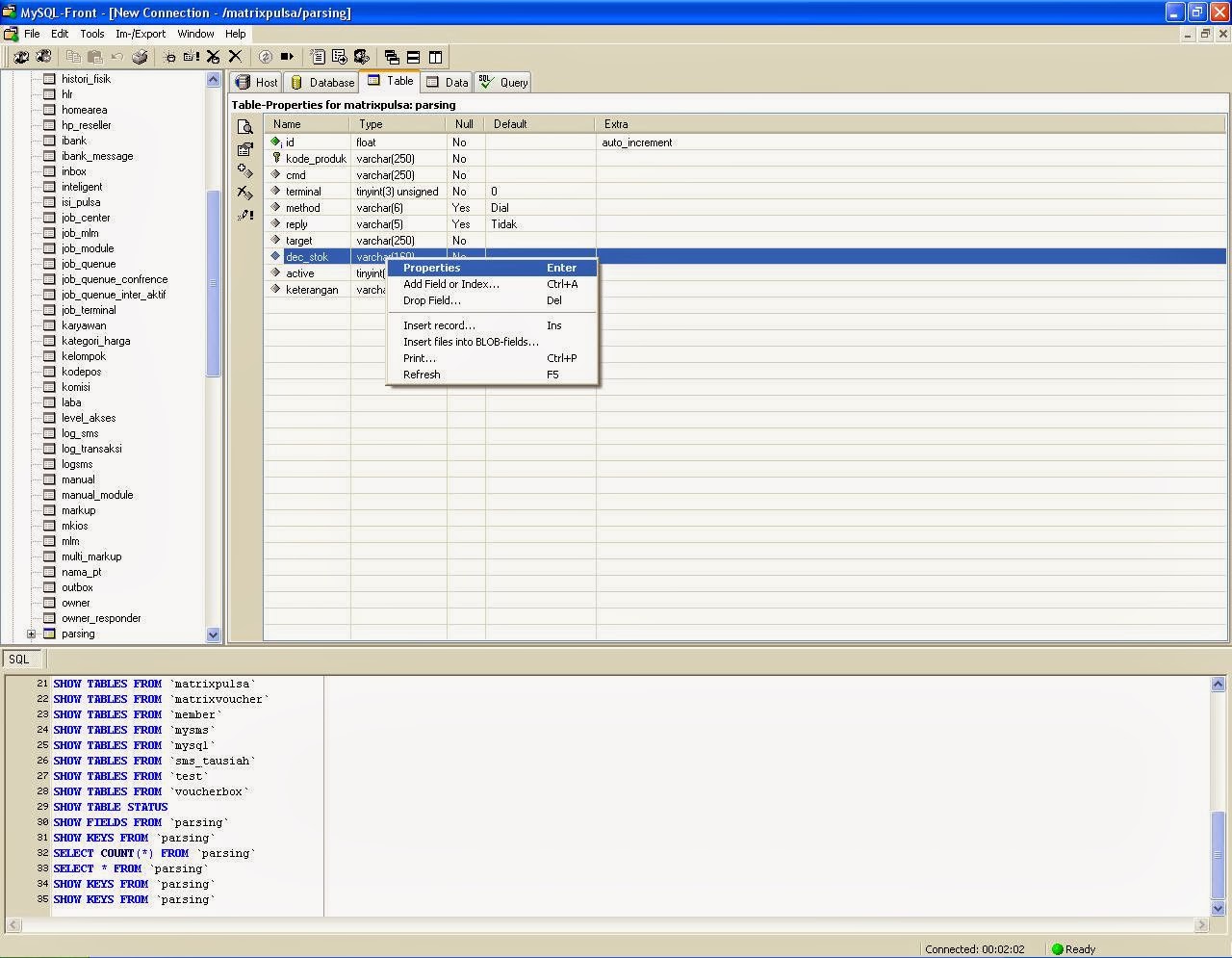Click the create database toolbar icon
The width and height of the screenshot is (1232, 958).
pyautogui.click(x=169, y=57)
